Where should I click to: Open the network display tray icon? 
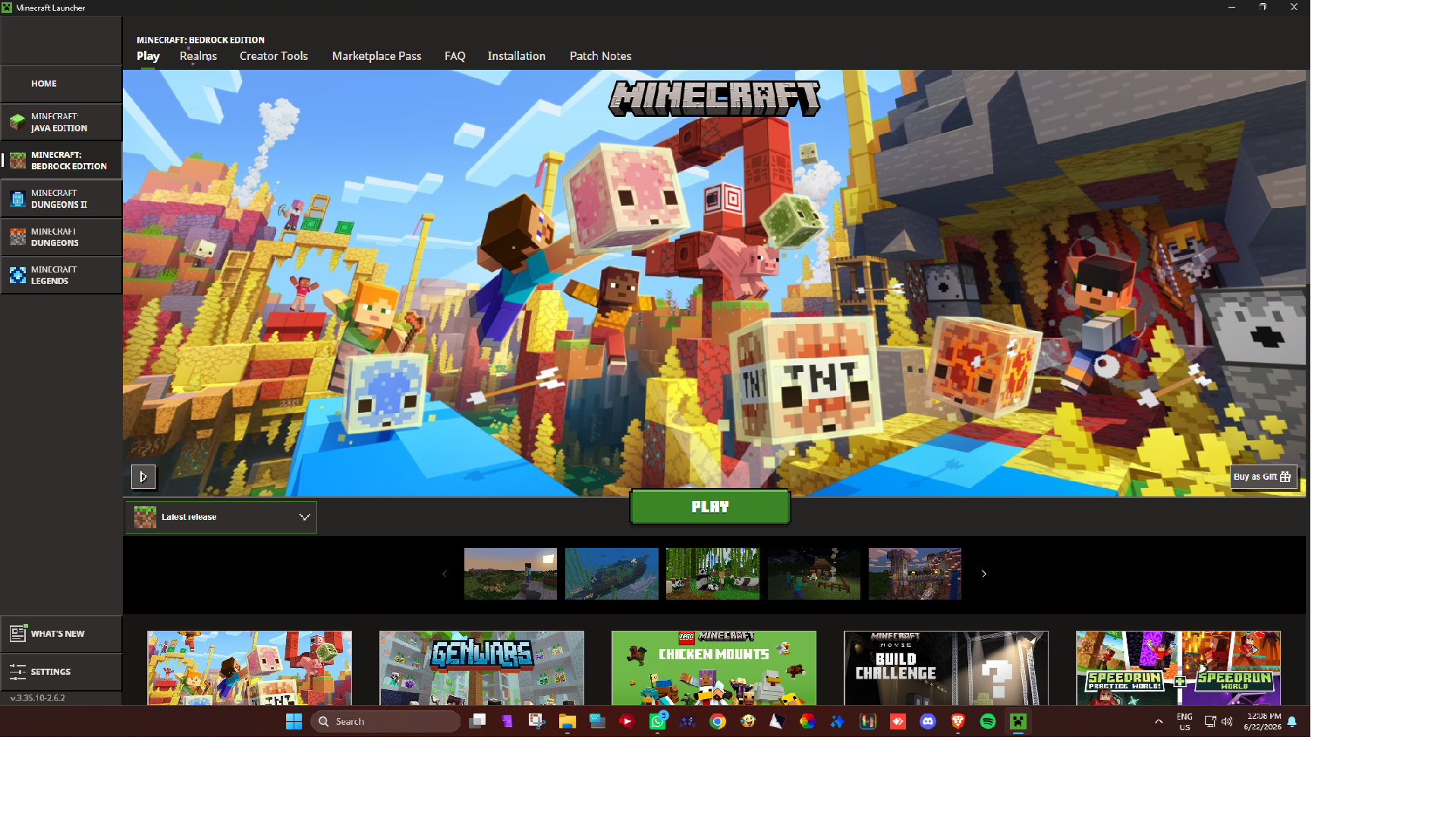pos(1209,722)
